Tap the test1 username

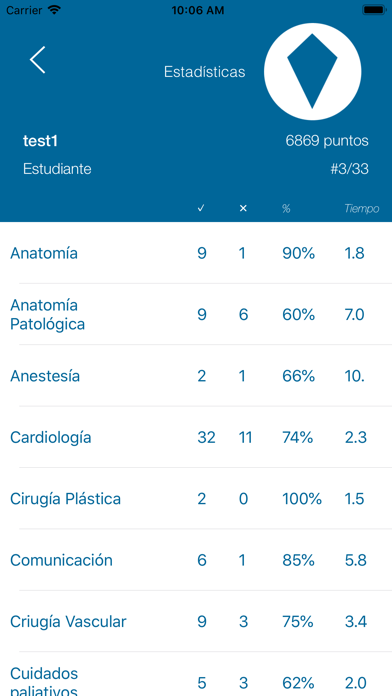(40, 141)
